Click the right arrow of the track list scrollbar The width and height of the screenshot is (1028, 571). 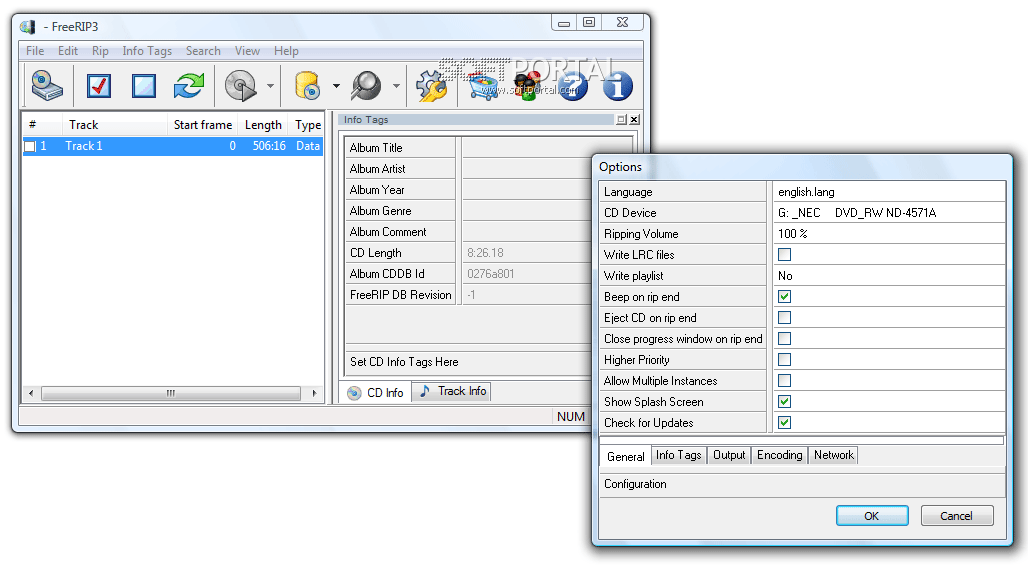[315, 393]
